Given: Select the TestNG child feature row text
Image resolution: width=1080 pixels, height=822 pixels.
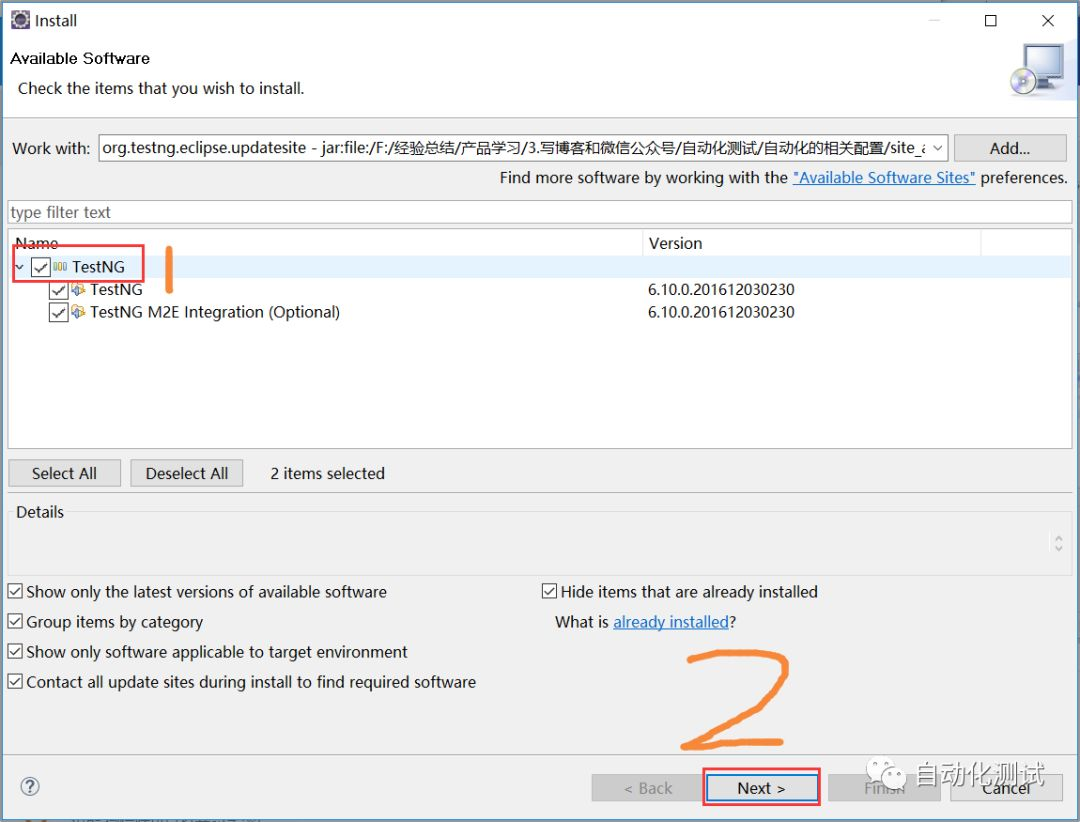Looking at the screenshot, I should click(116, 289).
